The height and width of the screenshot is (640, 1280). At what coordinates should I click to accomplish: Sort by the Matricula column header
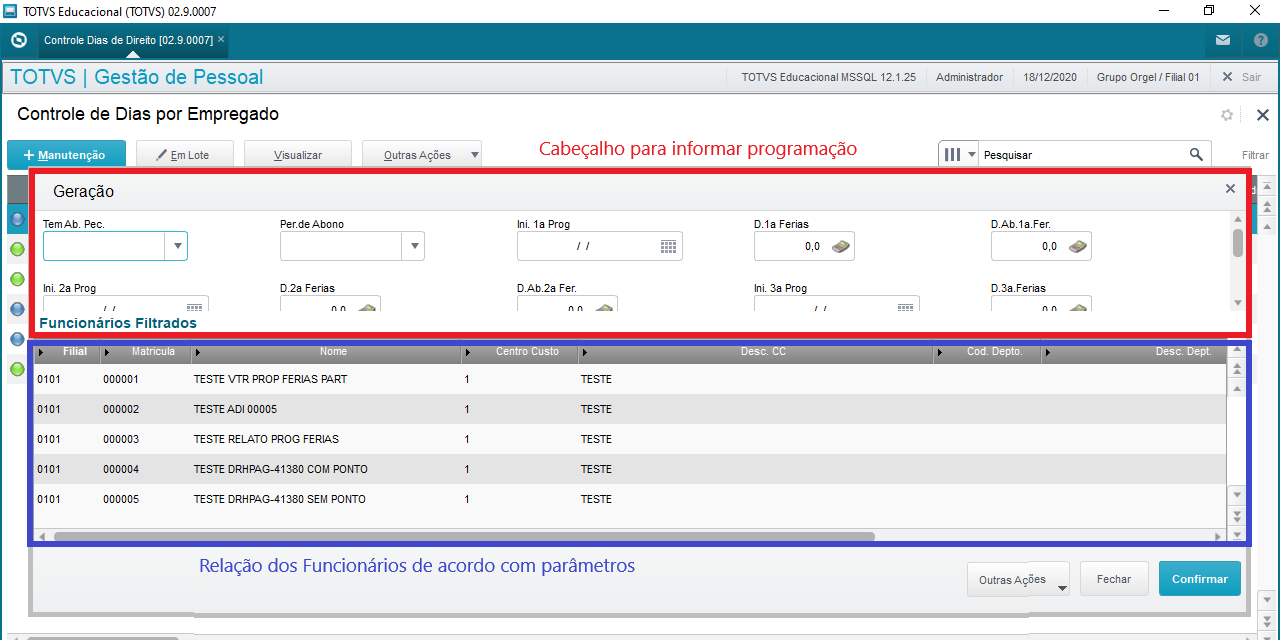144,352
